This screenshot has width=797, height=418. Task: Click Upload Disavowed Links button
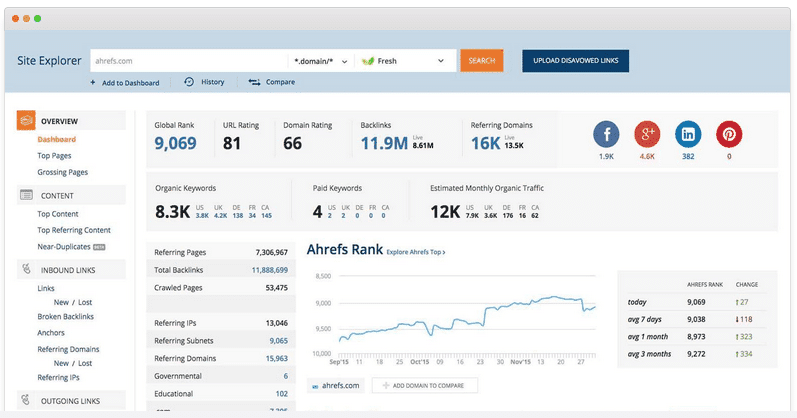tap(575, 61)
